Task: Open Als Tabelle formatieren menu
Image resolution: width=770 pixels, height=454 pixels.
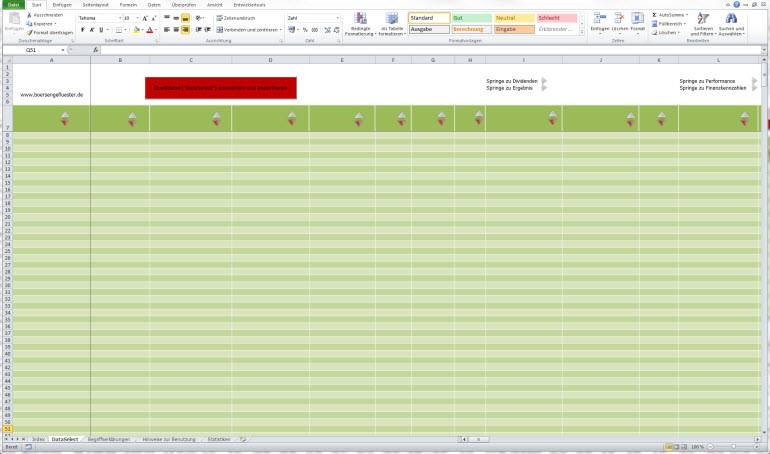Action: pyautogui.click(x=392, y=24)
